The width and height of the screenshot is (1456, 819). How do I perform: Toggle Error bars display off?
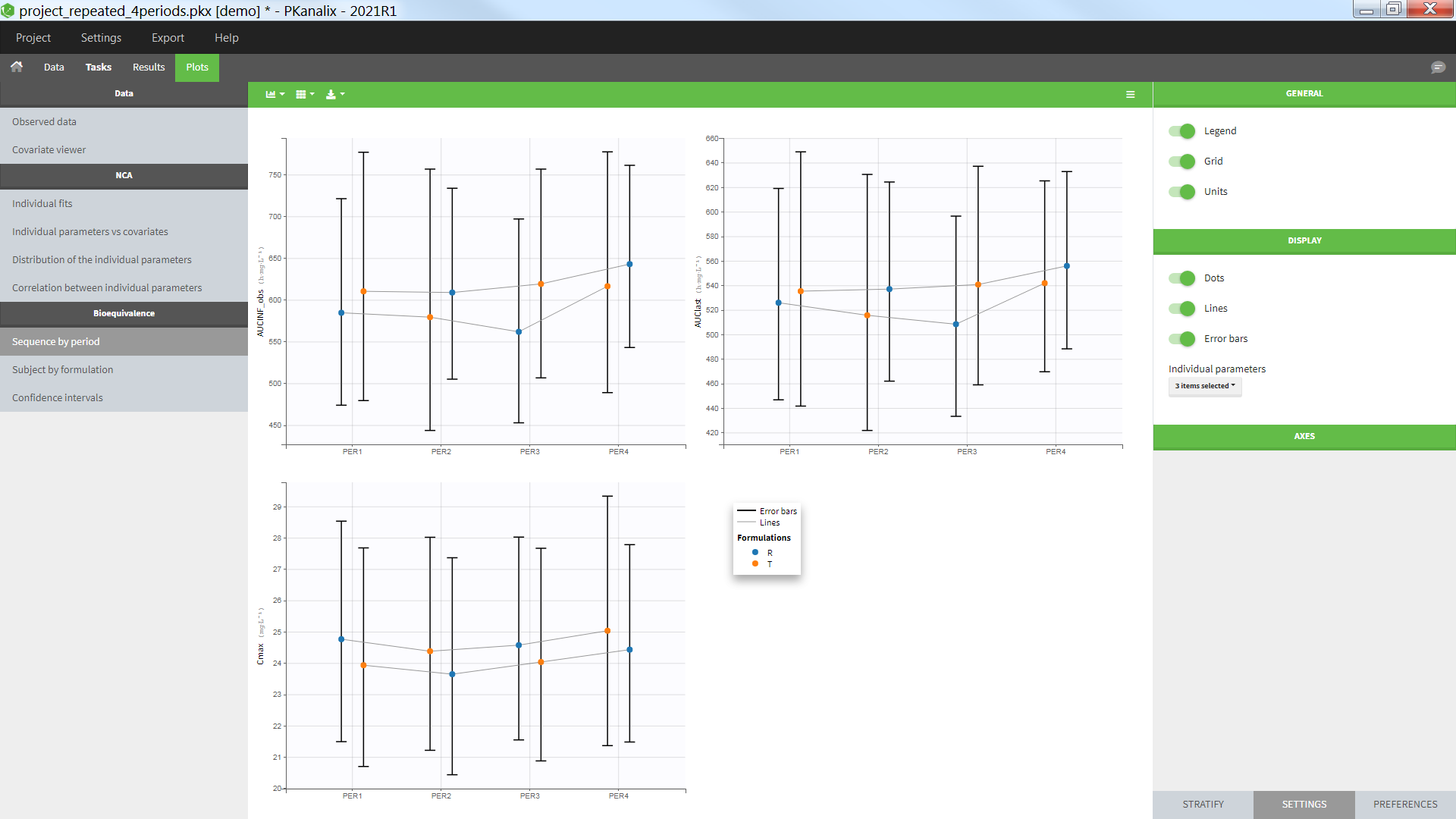pyautogui.click(x=1181, y=339)
